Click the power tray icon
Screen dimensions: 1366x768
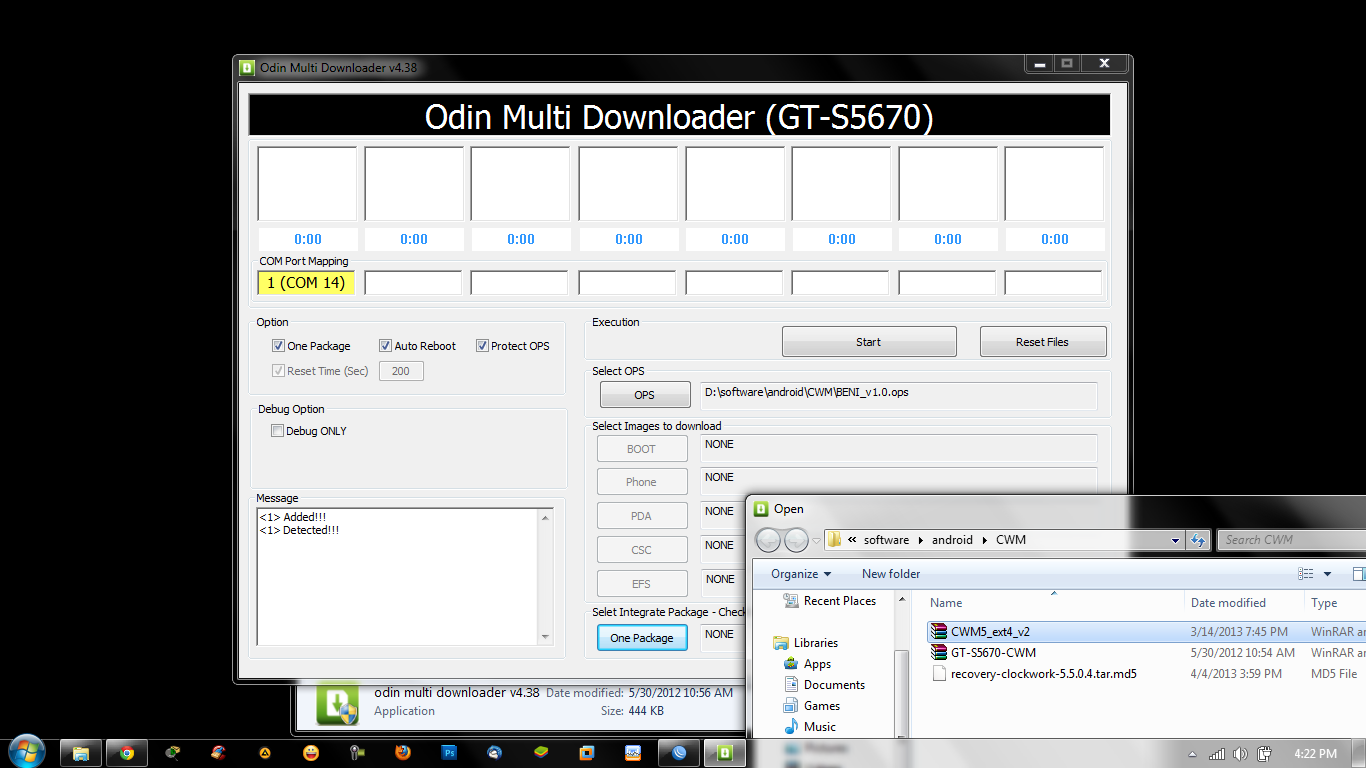click(x=1264, y=754)
